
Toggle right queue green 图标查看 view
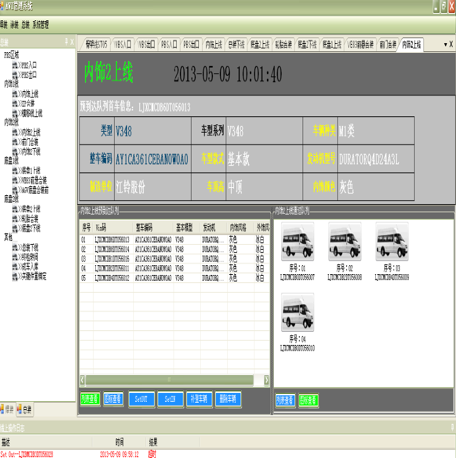coord(308,400)
